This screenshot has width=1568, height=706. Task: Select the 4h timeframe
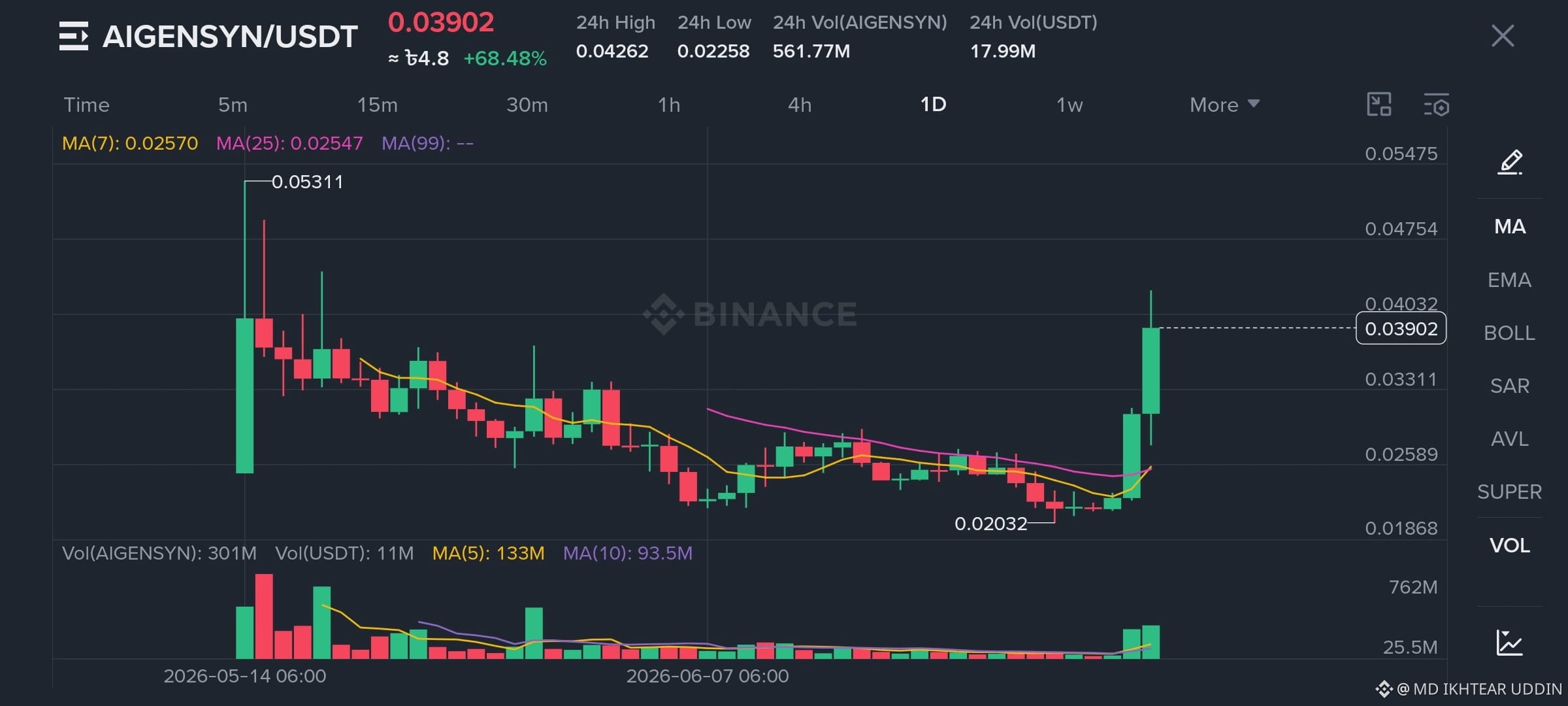[x=800, y=105]
